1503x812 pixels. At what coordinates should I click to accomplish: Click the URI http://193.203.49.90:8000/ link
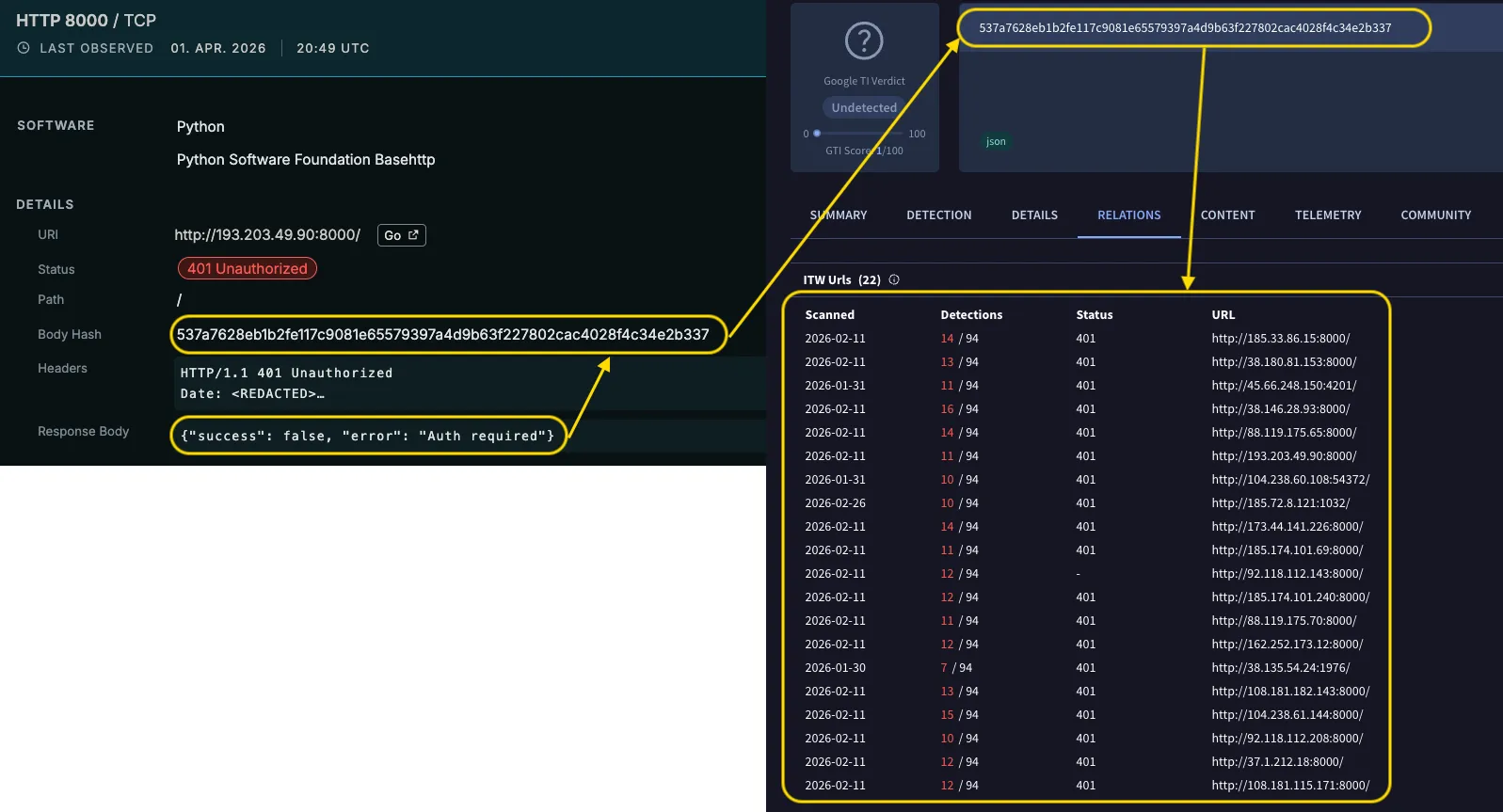pyautogui.click(x=267, y=235)
